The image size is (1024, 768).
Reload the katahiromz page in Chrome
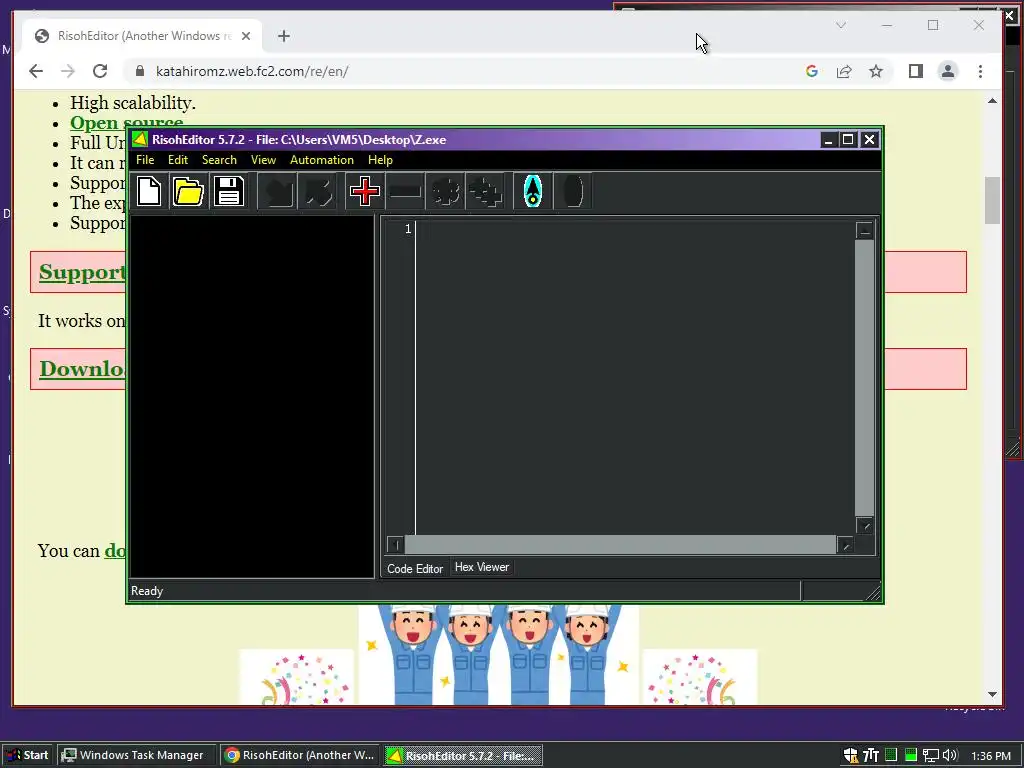point(100,71)
